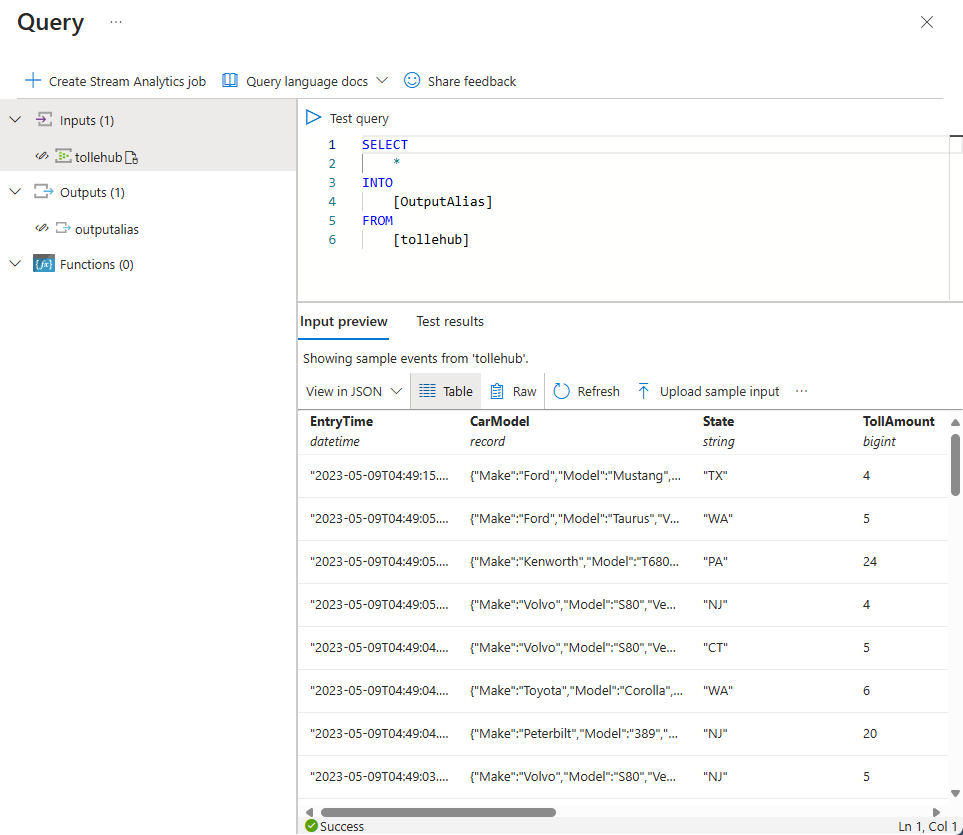Image resolution: width=963 pixels, height=835 pixels.
Task: Click the Functions braces icon
Action: (44, 263)
